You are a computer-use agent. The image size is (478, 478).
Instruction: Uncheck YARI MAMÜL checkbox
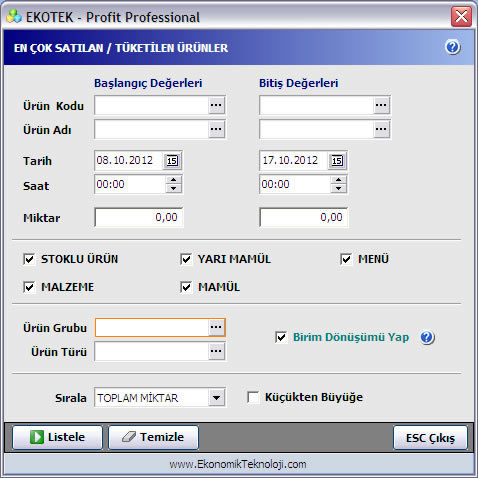tap(186, 259)
